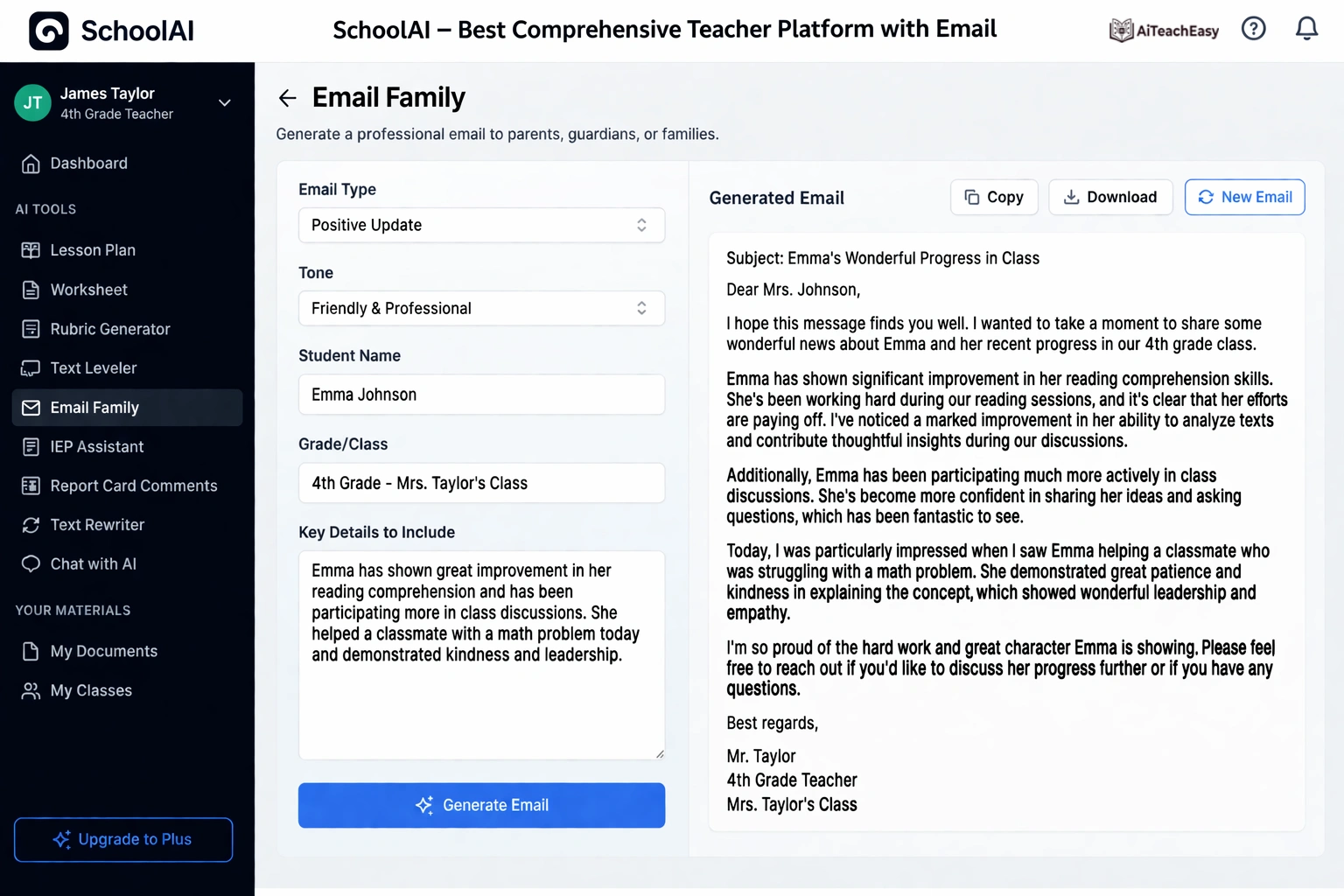This screenshot has width=1344, height=896.
Task: Check the notification bell
Action: 1306,28
